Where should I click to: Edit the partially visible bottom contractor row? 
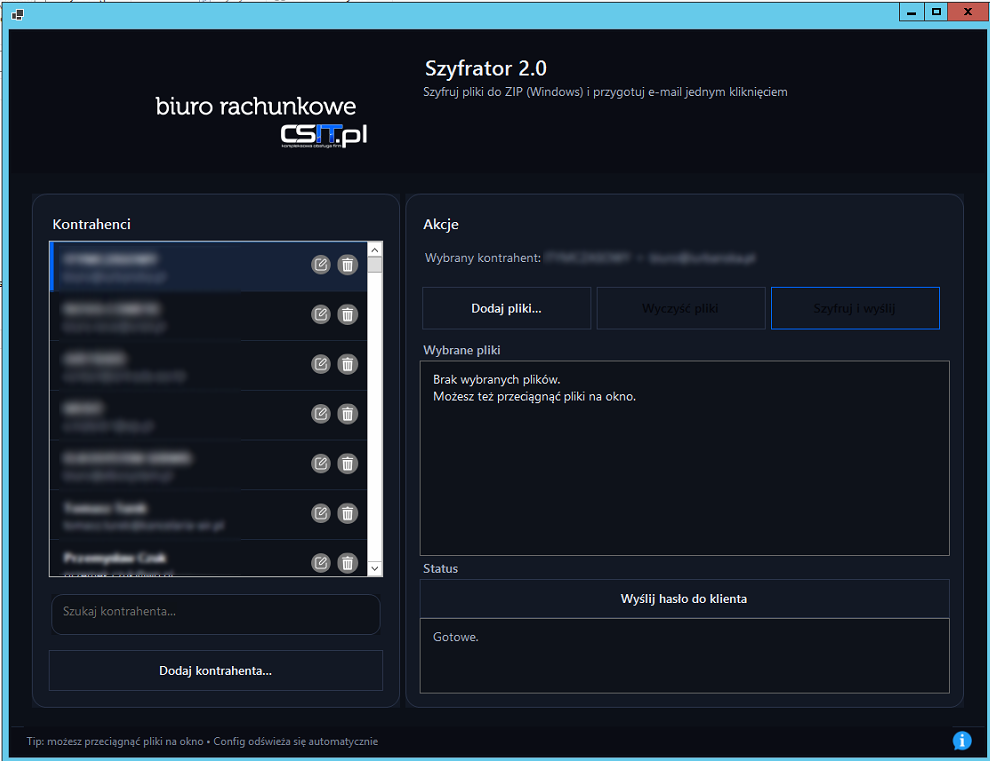click(321, 563)
